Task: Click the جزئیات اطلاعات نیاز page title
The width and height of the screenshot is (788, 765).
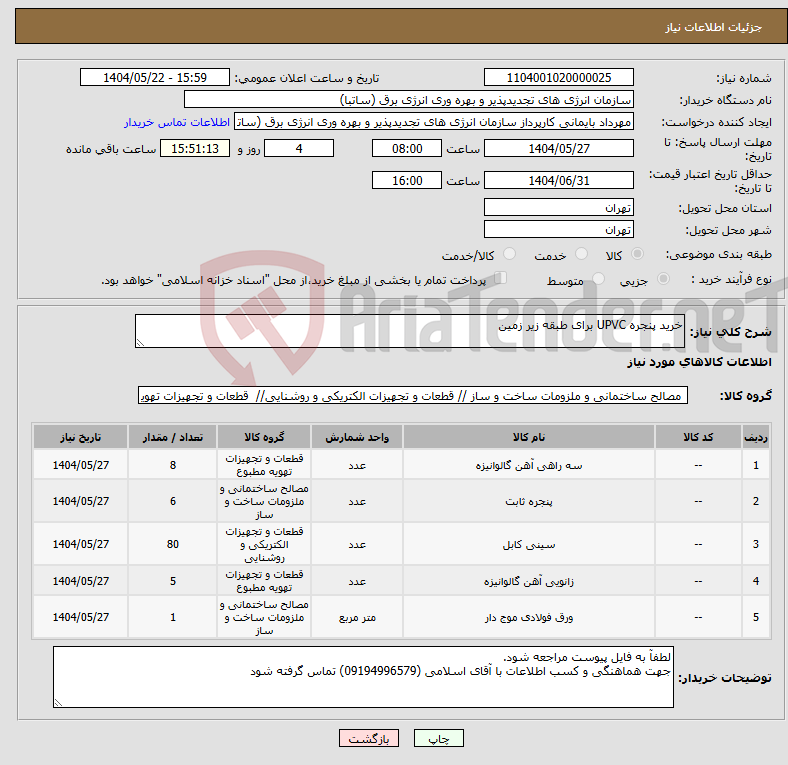Action: 713,27
